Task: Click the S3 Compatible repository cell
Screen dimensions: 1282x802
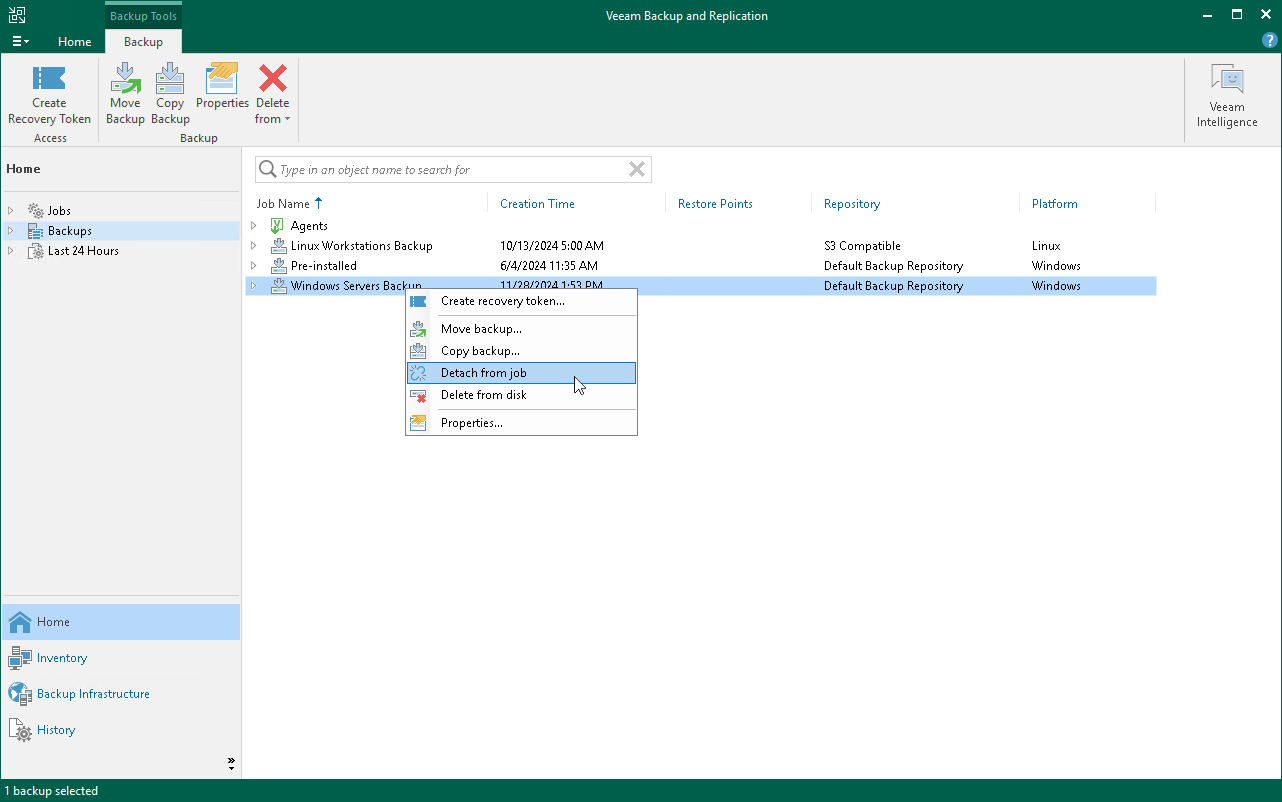Action: coord(862,246)
